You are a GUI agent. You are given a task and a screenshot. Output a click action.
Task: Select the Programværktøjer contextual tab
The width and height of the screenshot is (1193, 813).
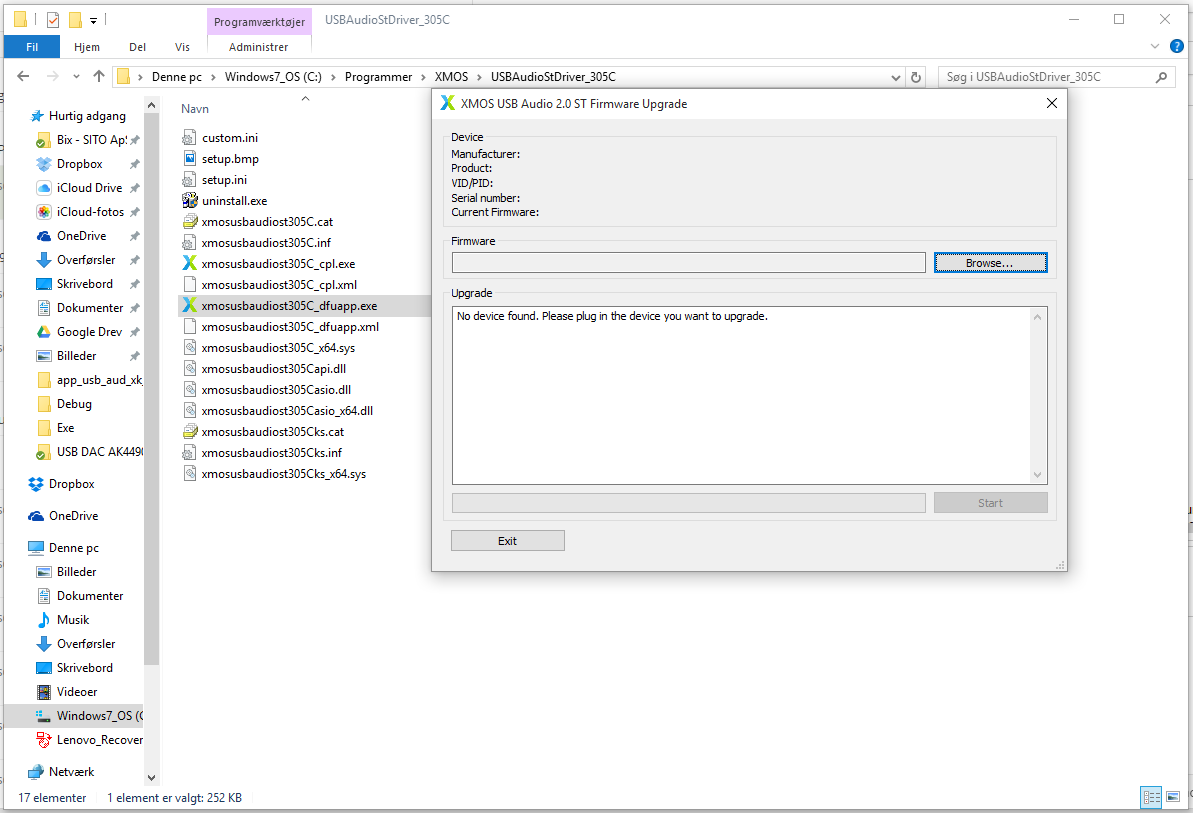tap(259, 22)
